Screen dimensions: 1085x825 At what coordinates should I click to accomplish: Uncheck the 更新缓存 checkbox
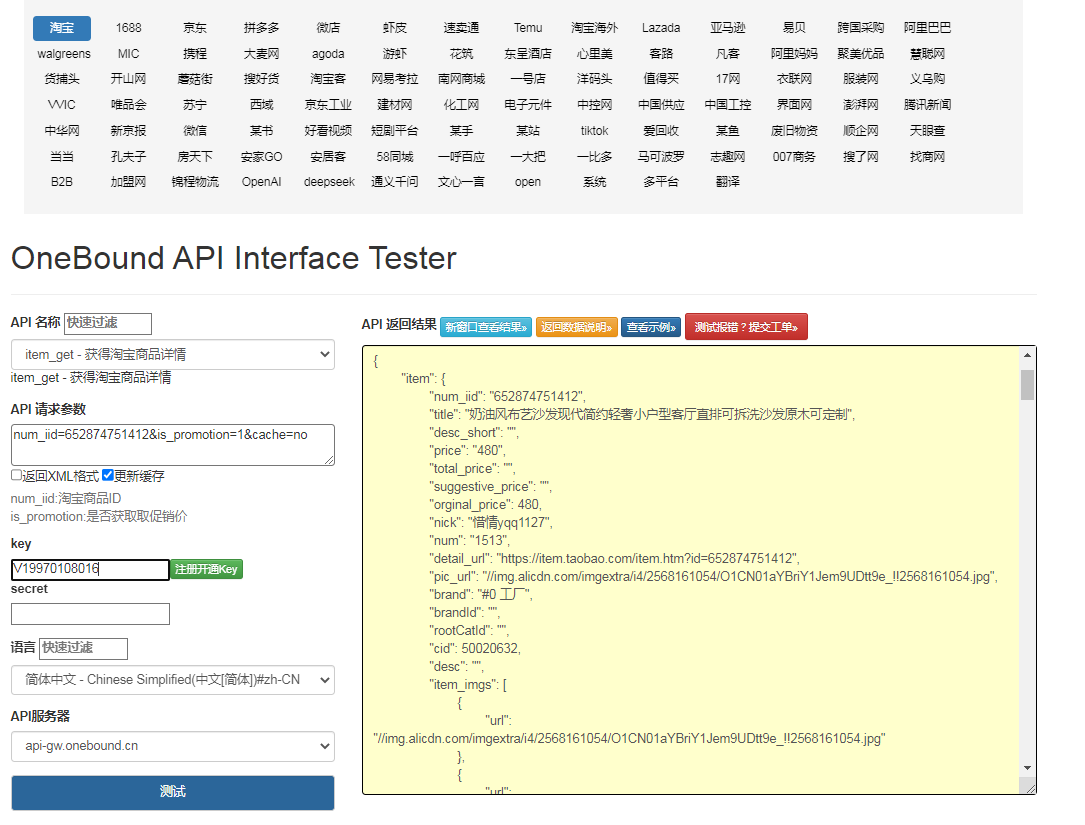coord(107,475)
